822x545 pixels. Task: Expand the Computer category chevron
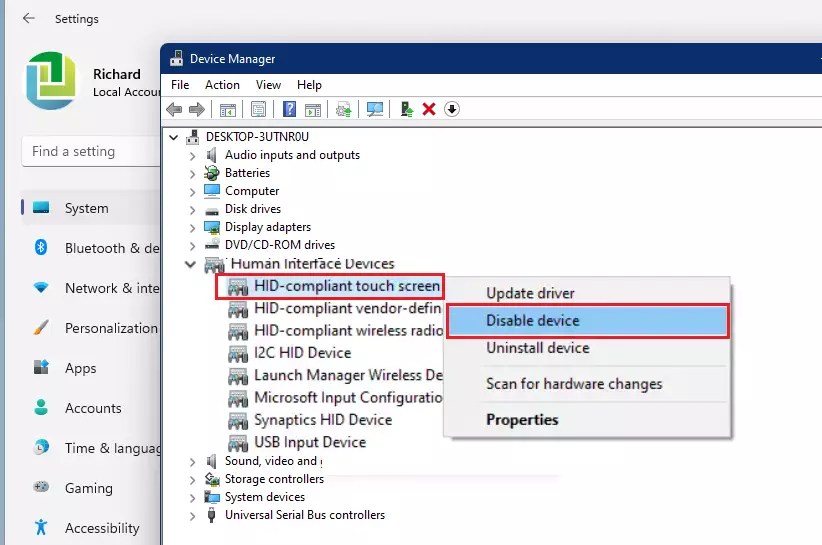192,192
